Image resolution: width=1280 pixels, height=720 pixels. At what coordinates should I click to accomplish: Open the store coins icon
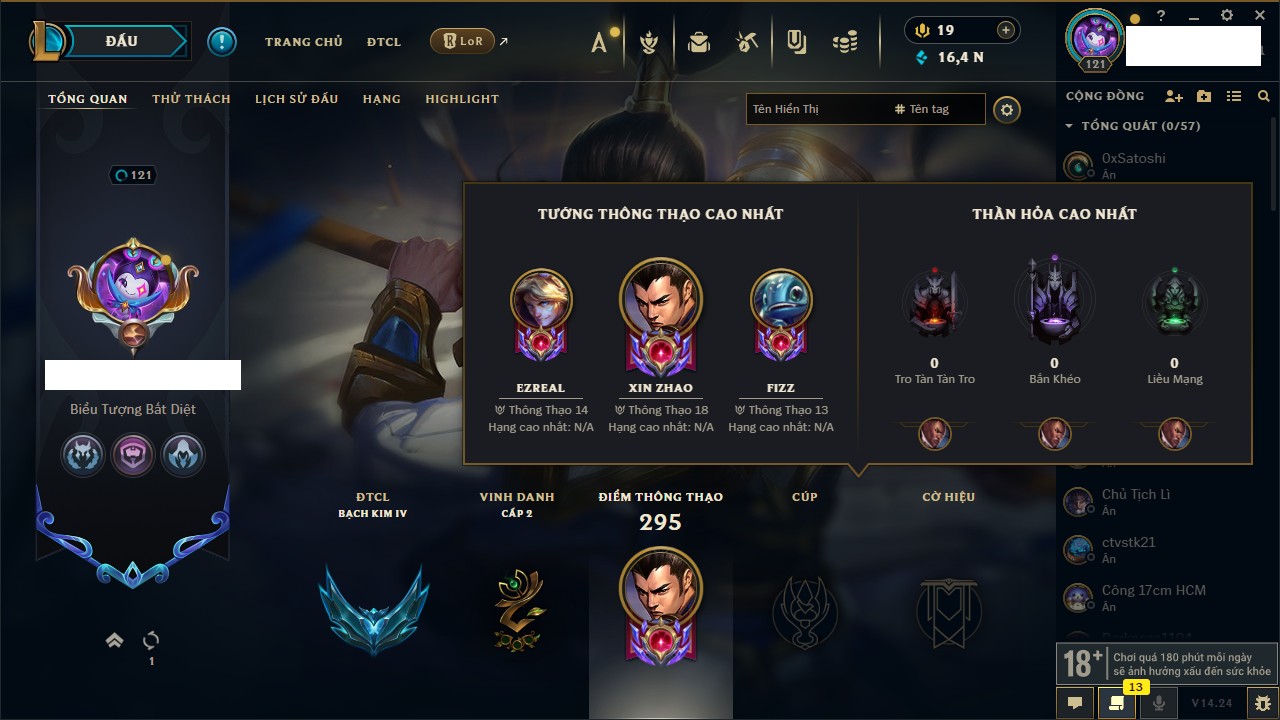(845, 42)
